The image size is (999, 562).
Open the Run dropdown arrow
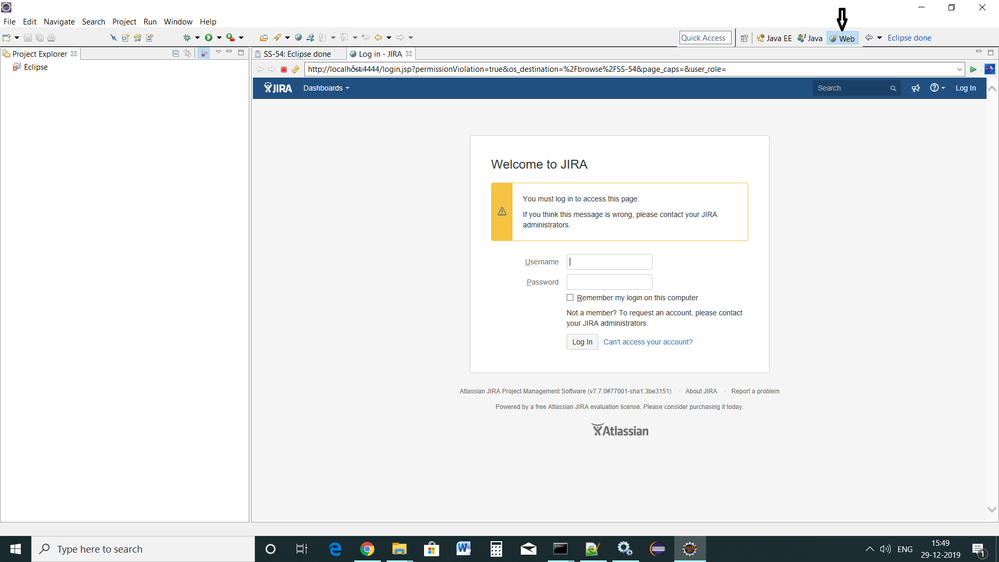click(219, 38)
